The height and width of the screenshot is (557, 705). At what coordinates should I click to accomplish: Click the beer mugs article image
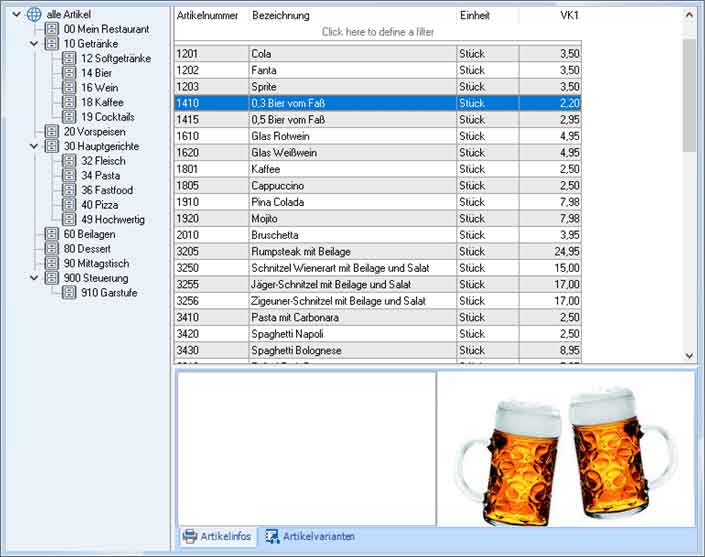coord(566,450)
